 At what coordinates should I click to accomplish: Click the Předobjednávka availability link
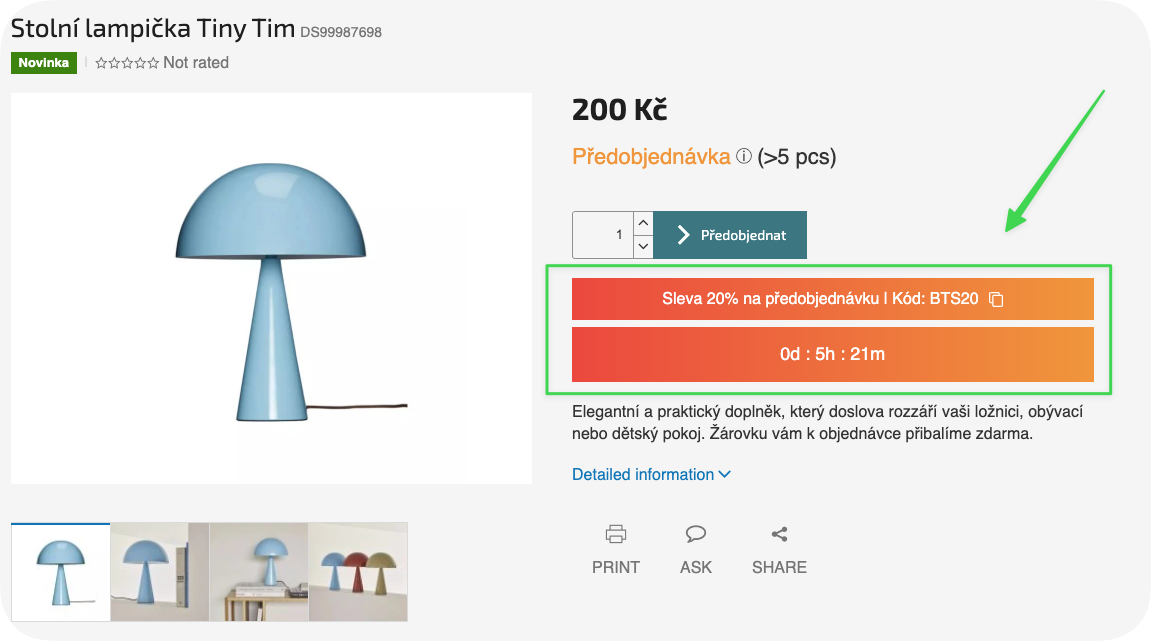click(x=651, y=157)
